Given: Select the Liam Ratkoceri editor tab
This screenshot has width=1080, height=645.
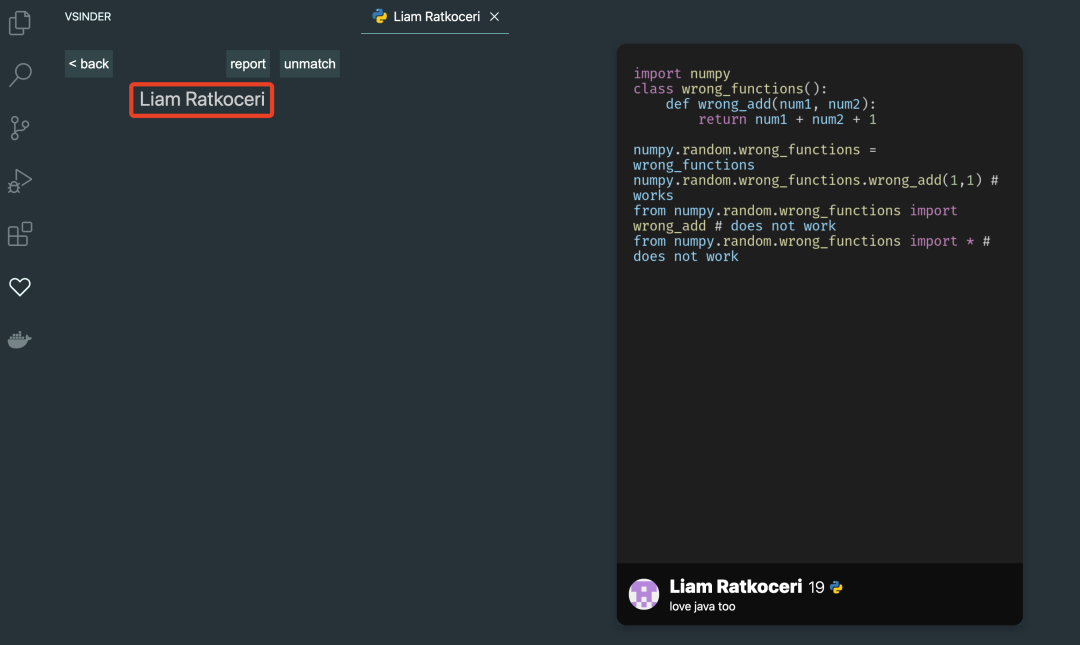Looking at the screenshot, I should pos(435,17).
